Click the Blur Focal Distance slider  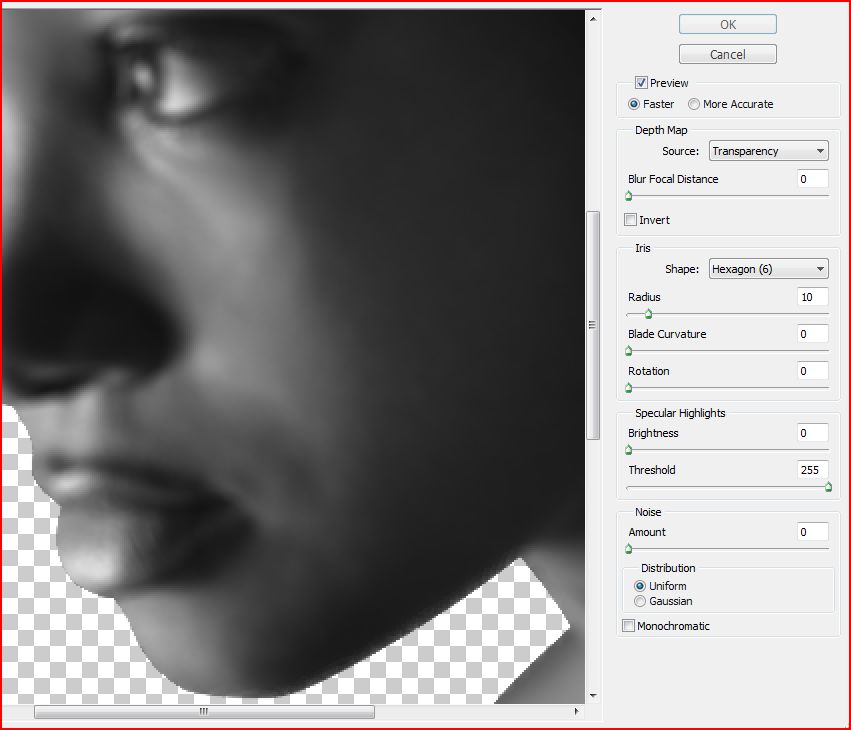[628, 196]
